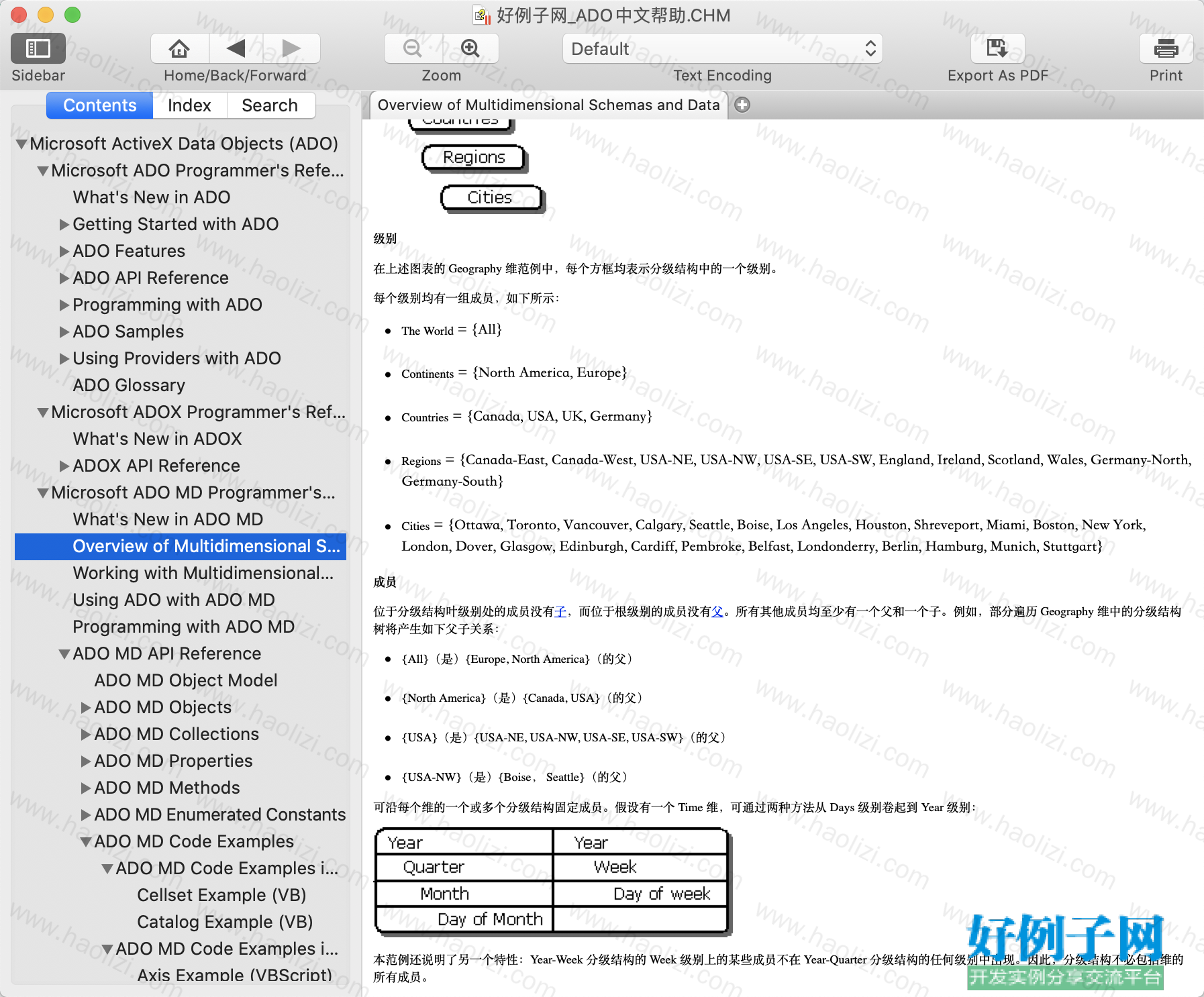Image resolution: width=1204 pixels, height=997 pixels.
Task: Open Using ADO with ADO MD
Action: click(174, 600)
